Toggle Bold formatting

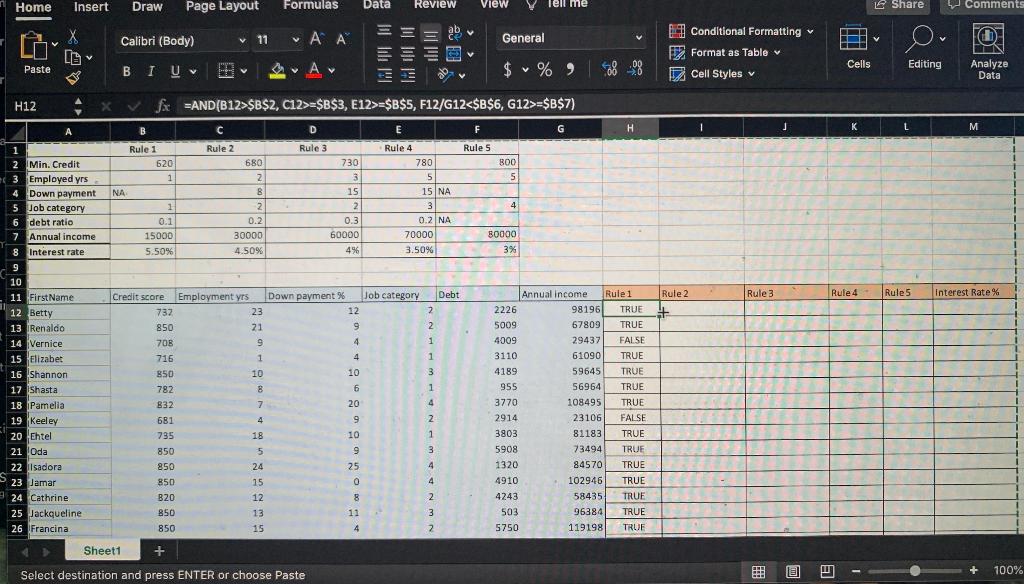pyautogui.click(x=126, y=71)
